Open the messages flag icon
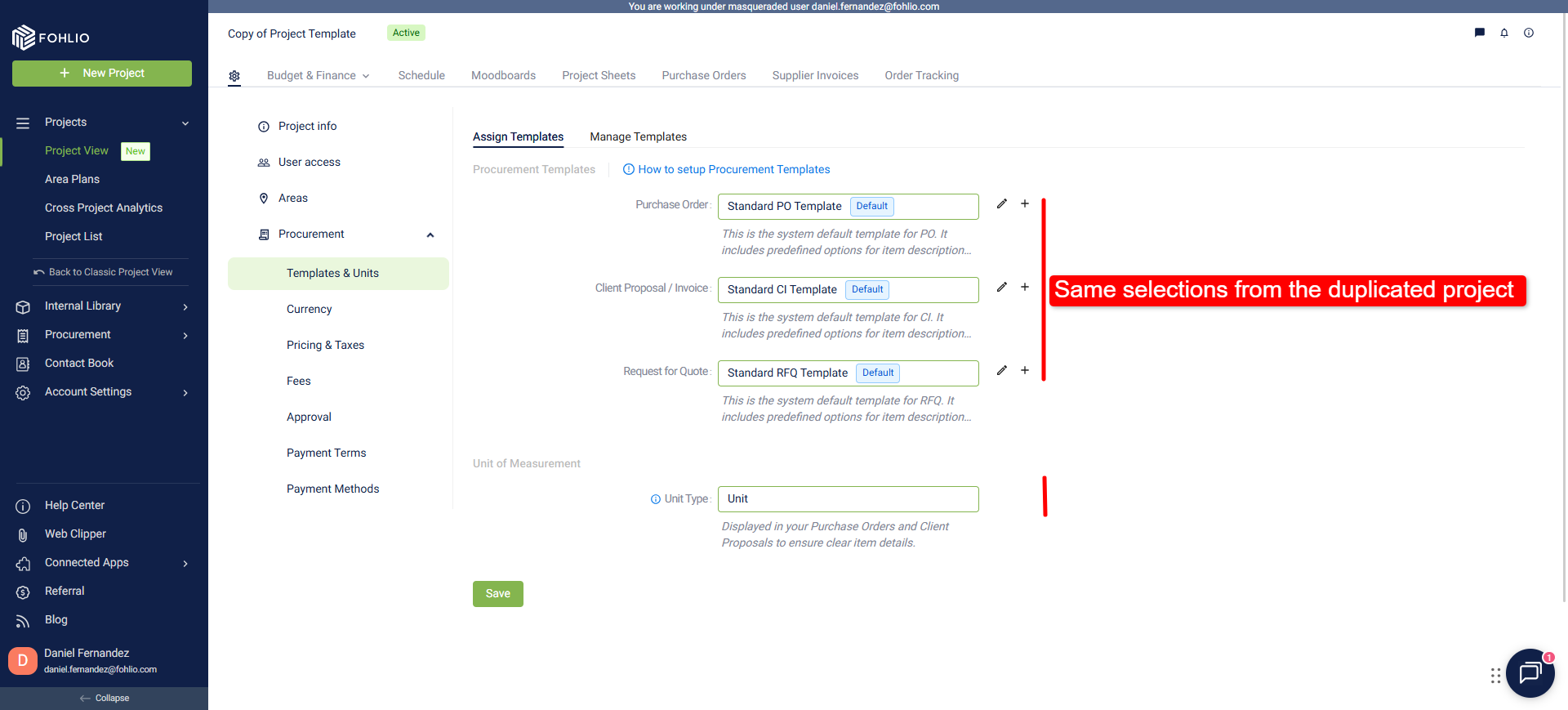This screenshot has width=1568, height=710. tap(1479, 33)
